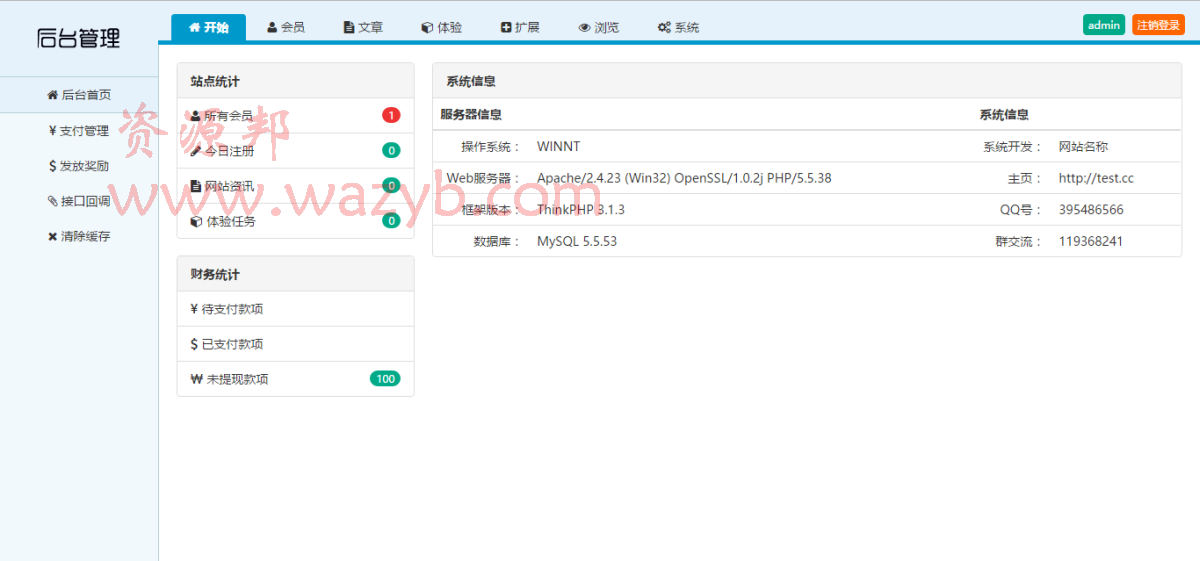Image resolution: width=1200 pixels, height=561 pixels.
Task: Select the 体验 tab
Action: pos(441,27)
